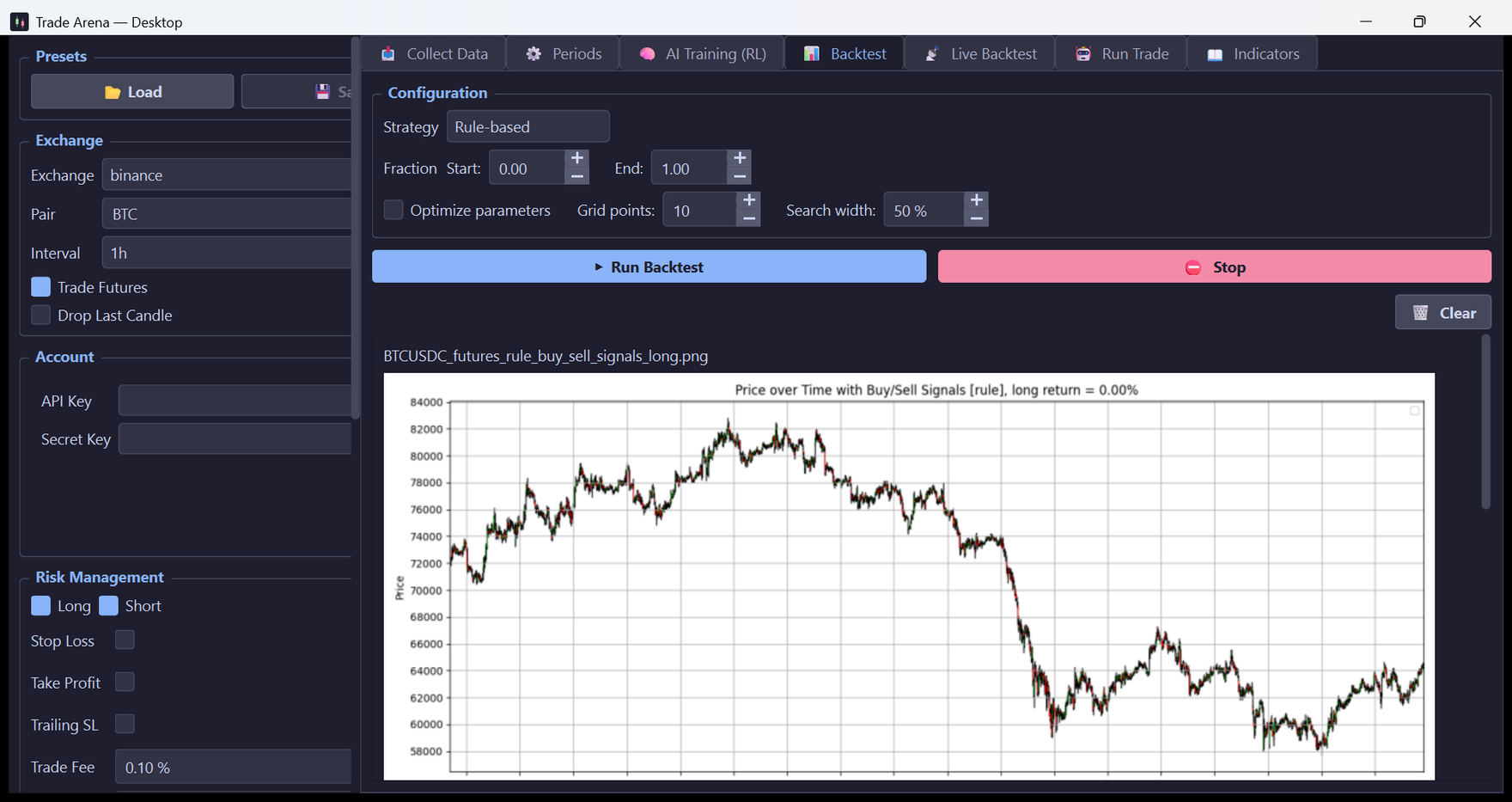
Task: Click the Fraction Start 0.00 field
Action: (527, 168)
